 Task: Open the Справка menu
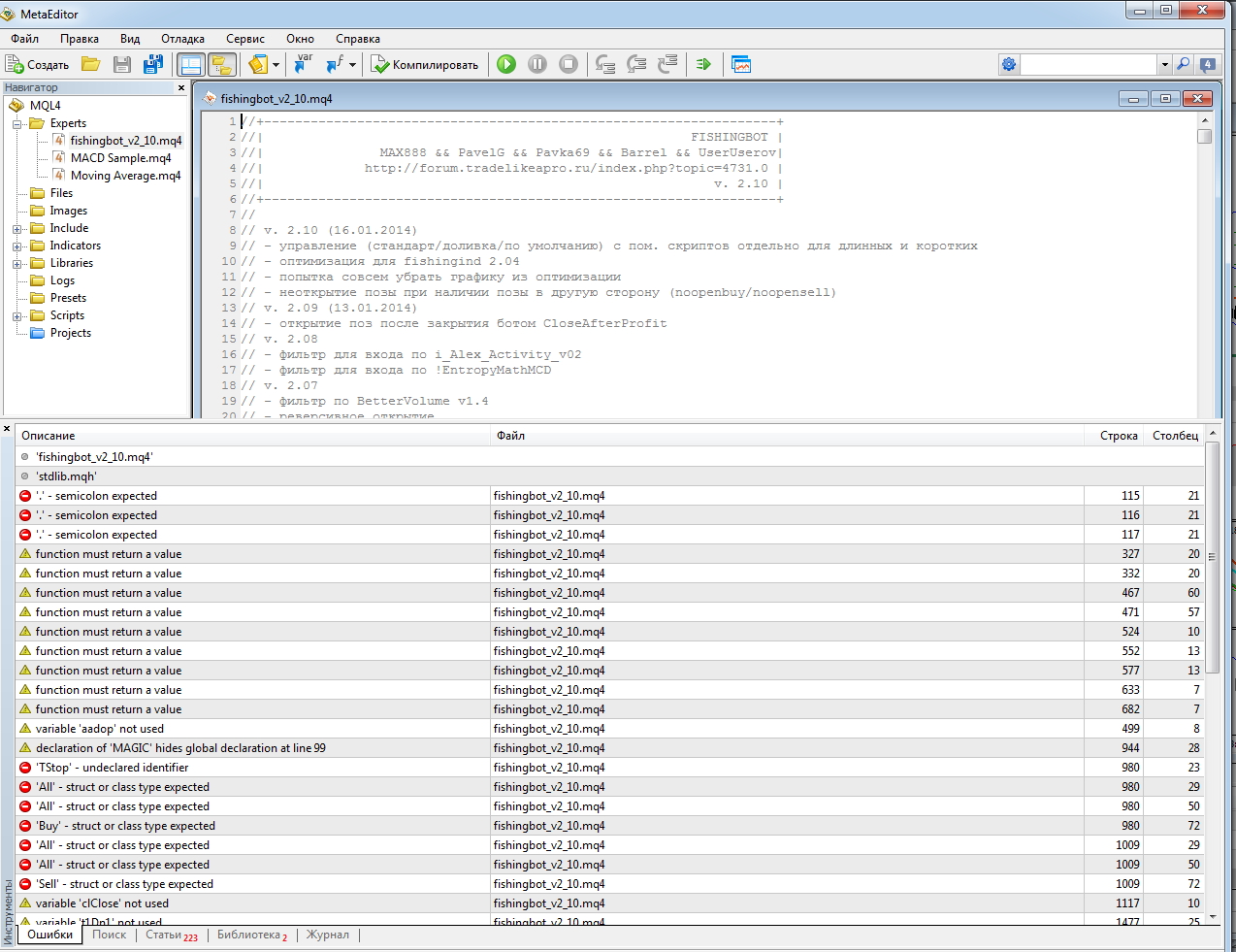click(358, 39)
